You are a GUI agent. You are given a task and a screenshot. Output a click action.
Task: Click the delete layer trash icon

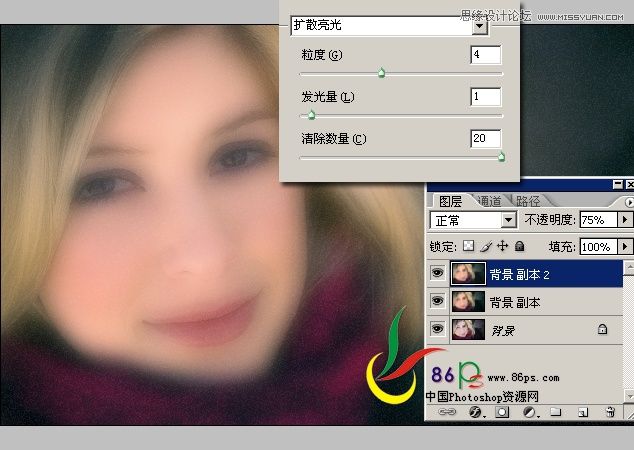(x=610, y=412)
